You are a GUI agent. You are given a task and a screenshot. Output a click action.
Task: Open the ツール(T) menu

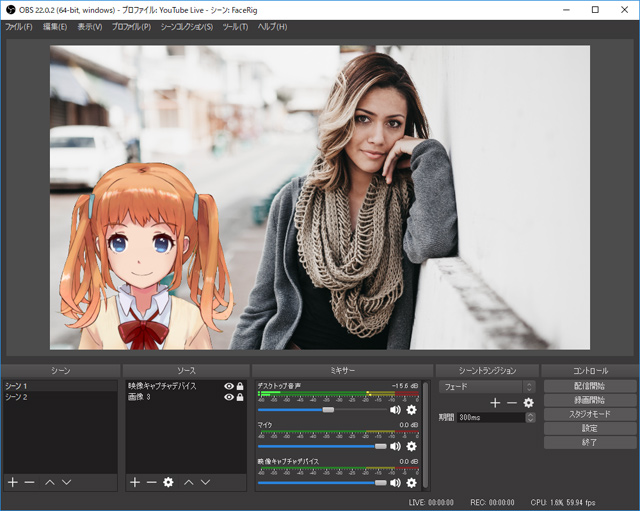click(x=236, y=26)
